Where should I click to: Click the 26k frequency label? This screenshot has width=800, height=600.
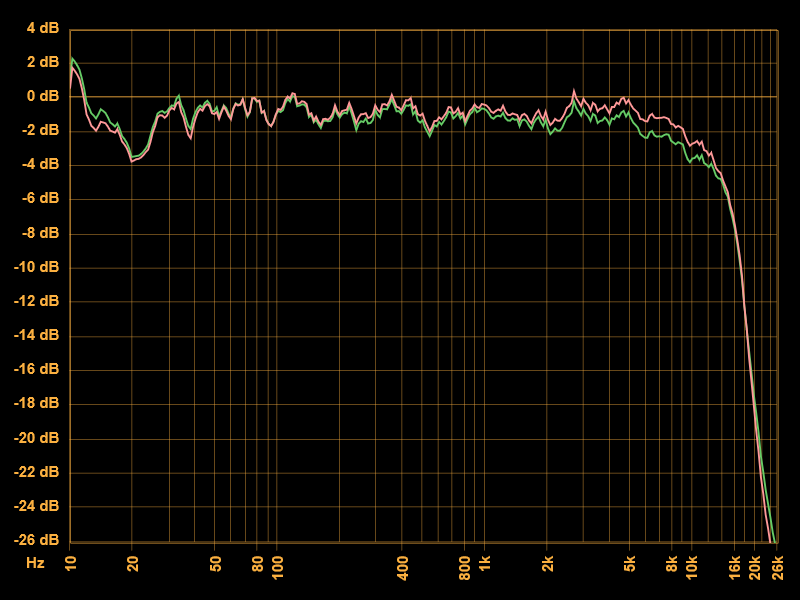coord(778,567)
